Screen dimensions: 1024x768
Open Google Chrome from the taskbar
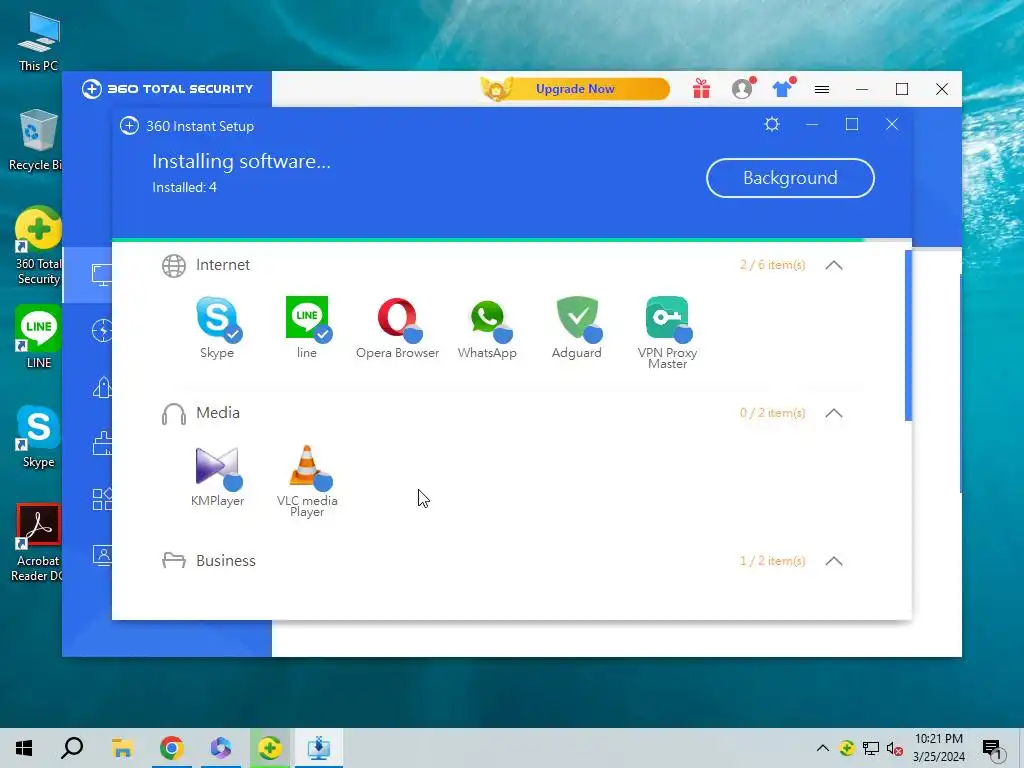click(172, 748)
